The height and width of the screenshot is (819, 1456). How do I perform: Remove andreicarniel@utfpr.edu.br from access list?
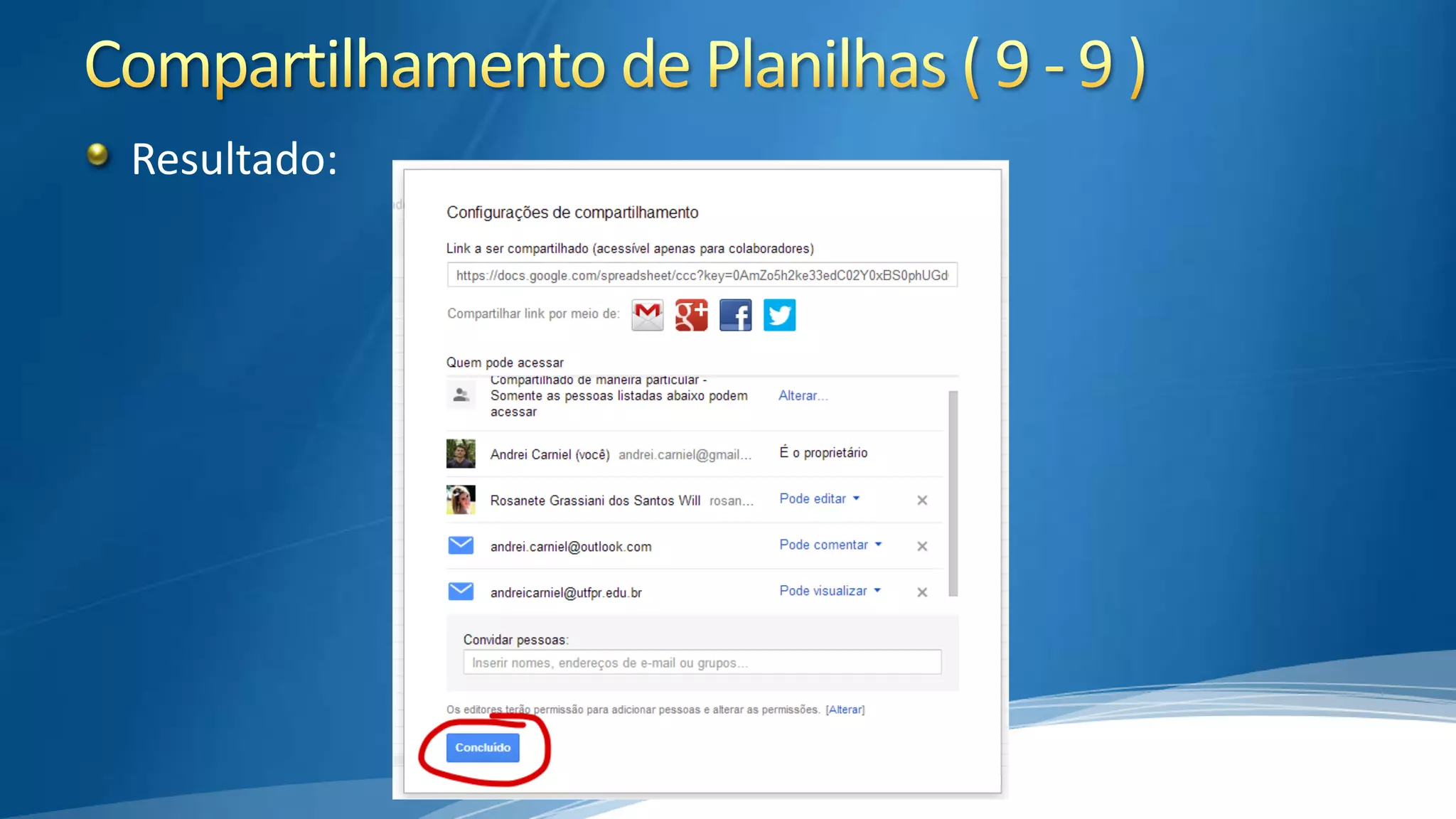click(x=922, y=592)
